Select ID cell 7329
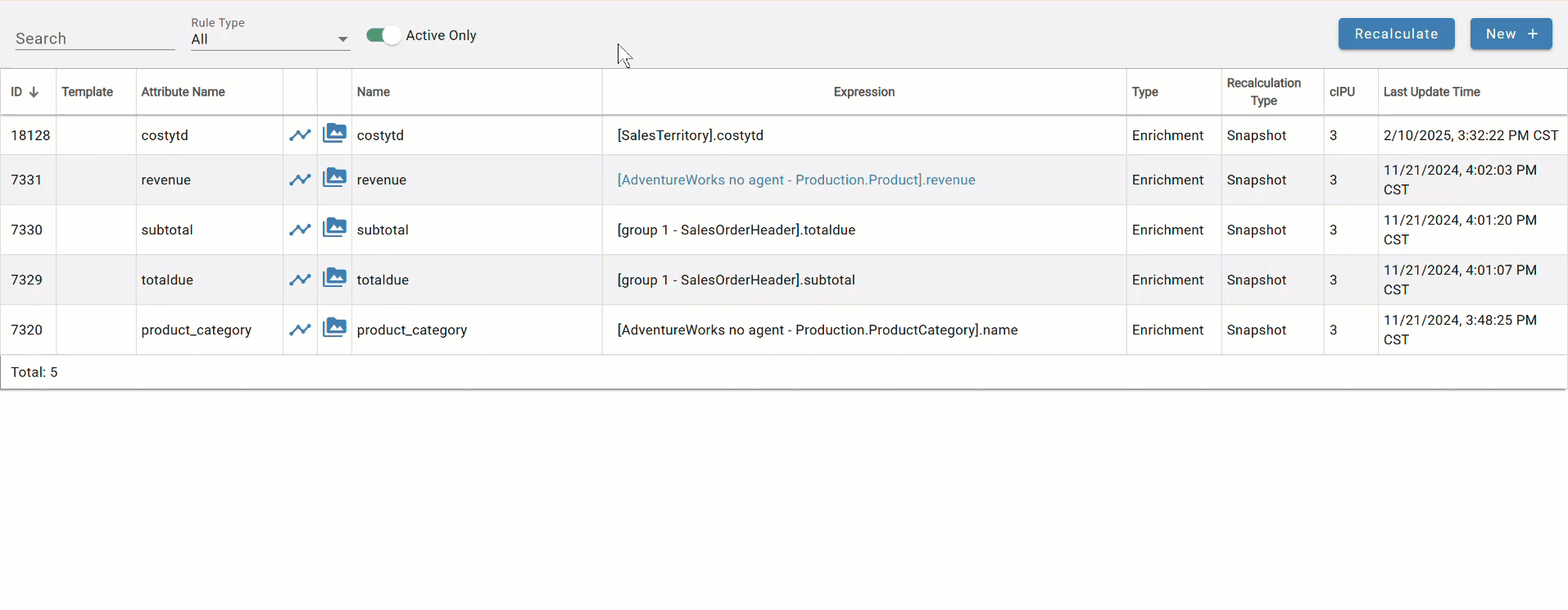 [26, 280]
